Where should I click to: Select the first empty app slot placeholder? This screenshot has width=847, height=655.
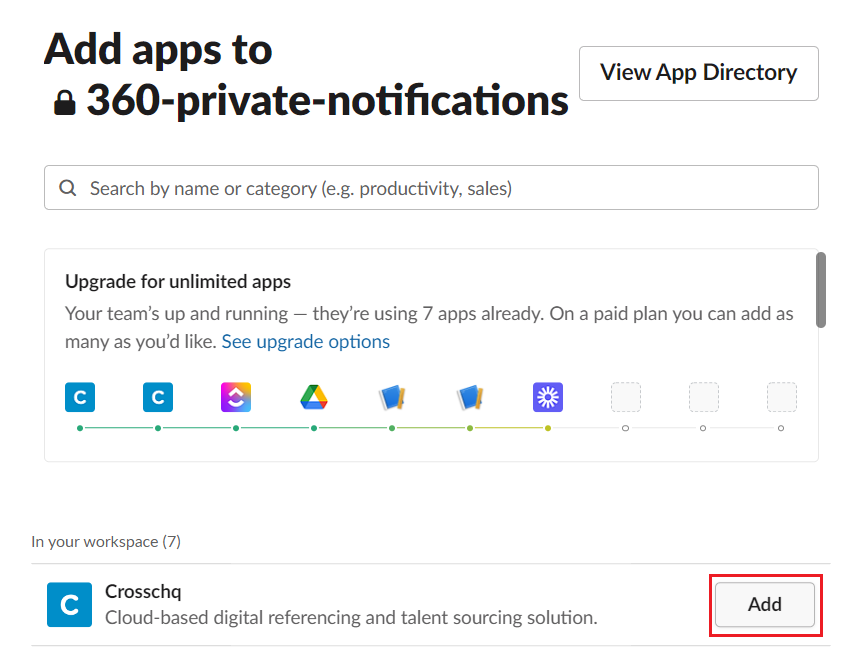coord(626,397)
